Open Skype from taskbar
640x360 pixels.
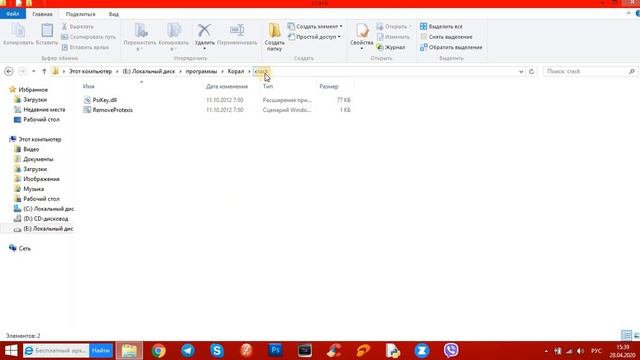point(217,351)
